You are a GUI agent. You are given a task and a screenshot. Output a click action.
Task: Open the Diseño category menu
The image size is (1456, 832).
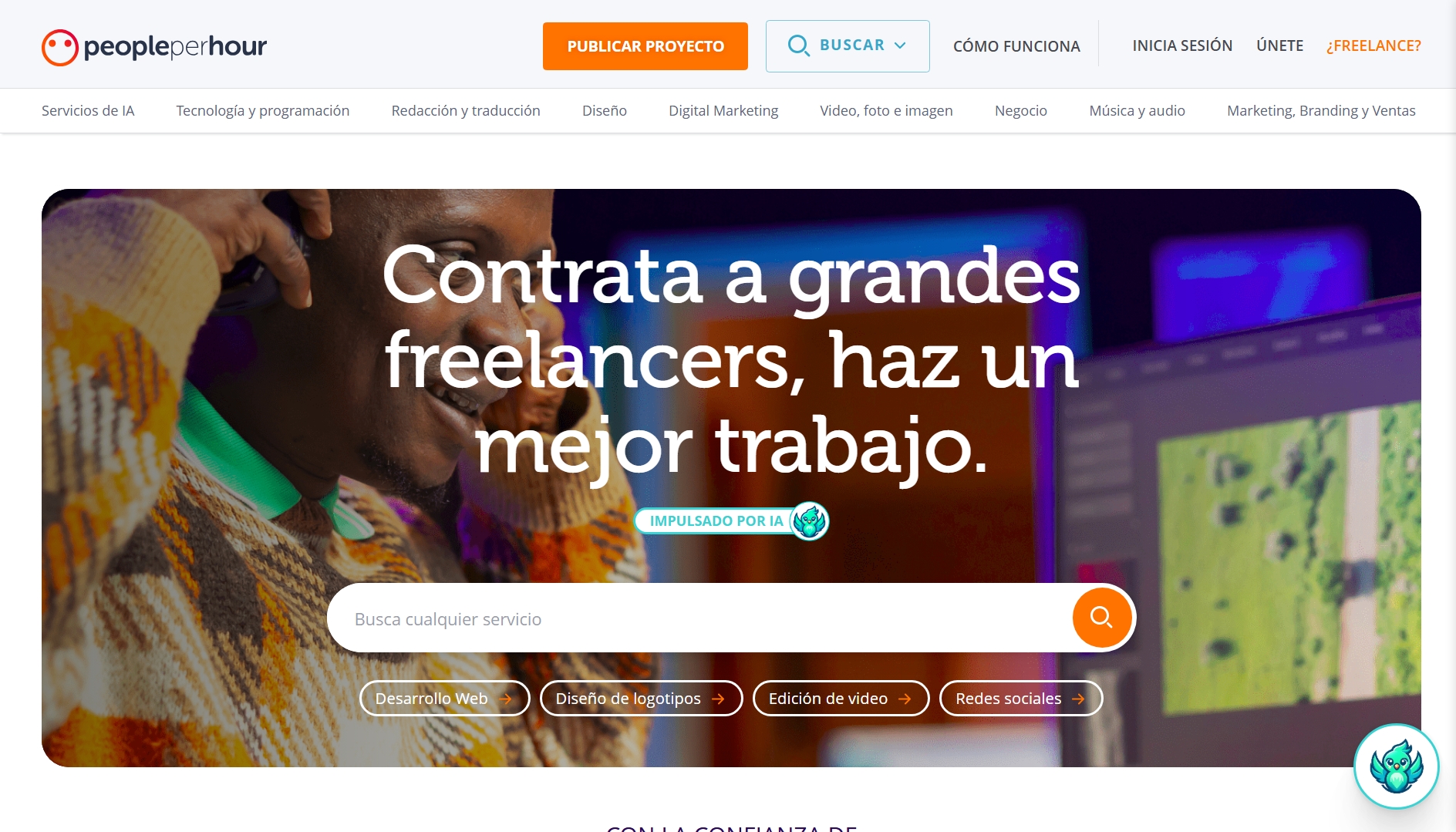(605, 110)
